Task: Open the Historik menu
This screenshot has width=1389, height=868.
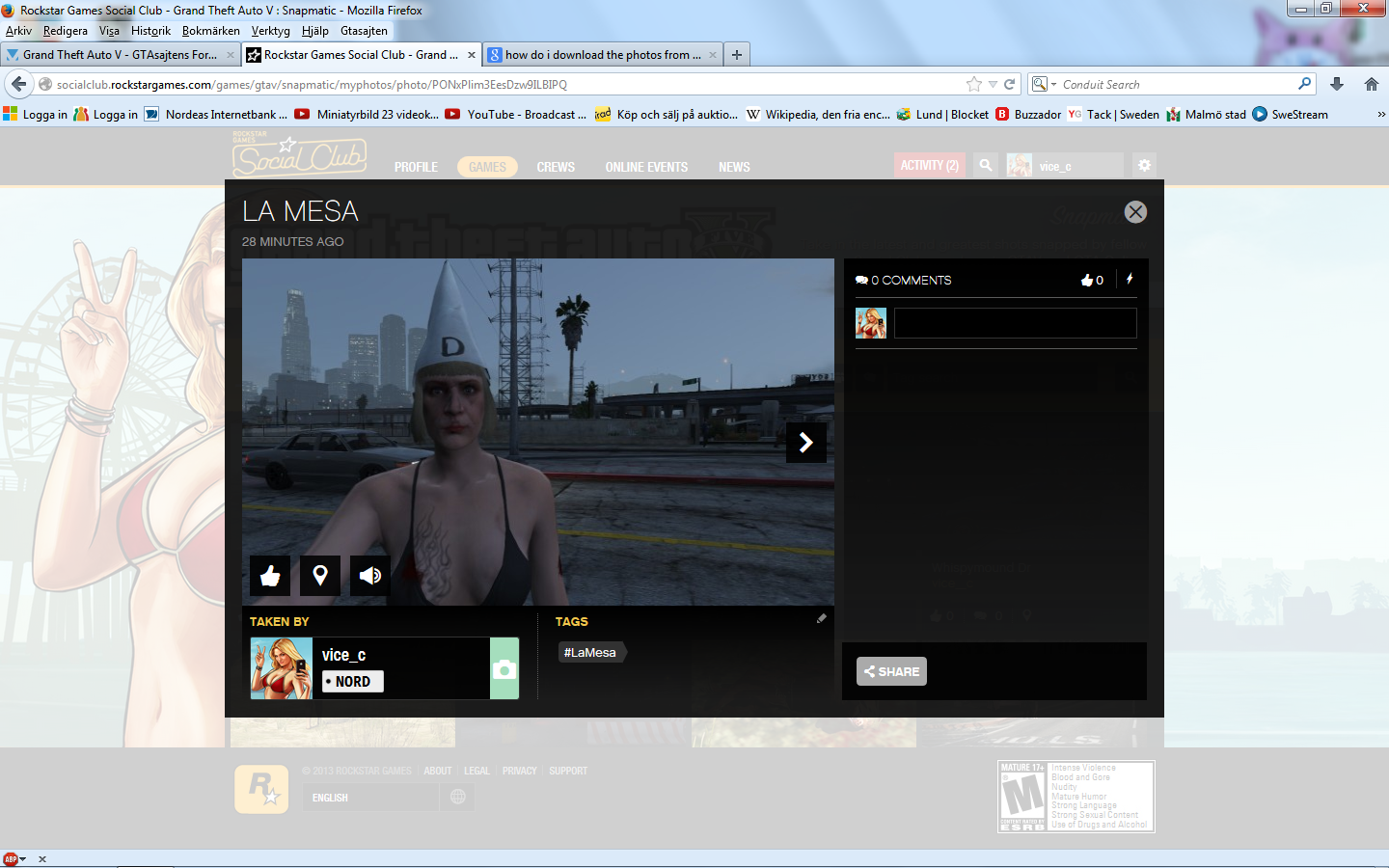Action: (150, 31)
